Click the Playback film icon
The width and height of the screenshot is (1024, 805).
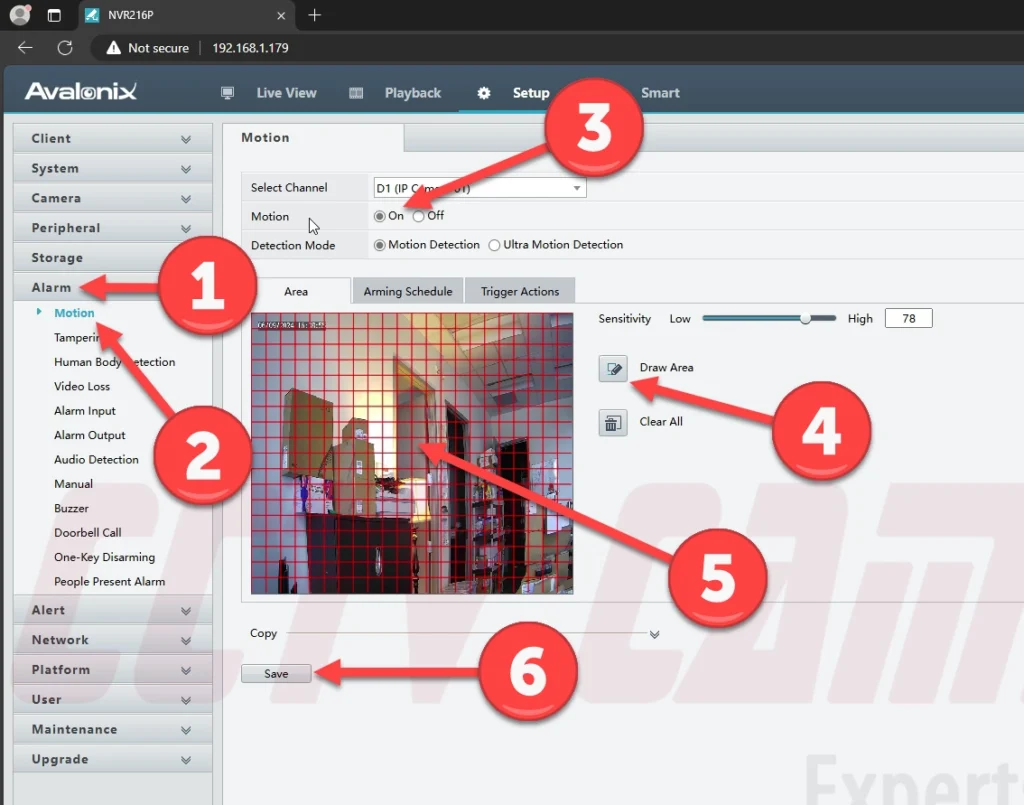pyautogui.click(x=356, y=93)
